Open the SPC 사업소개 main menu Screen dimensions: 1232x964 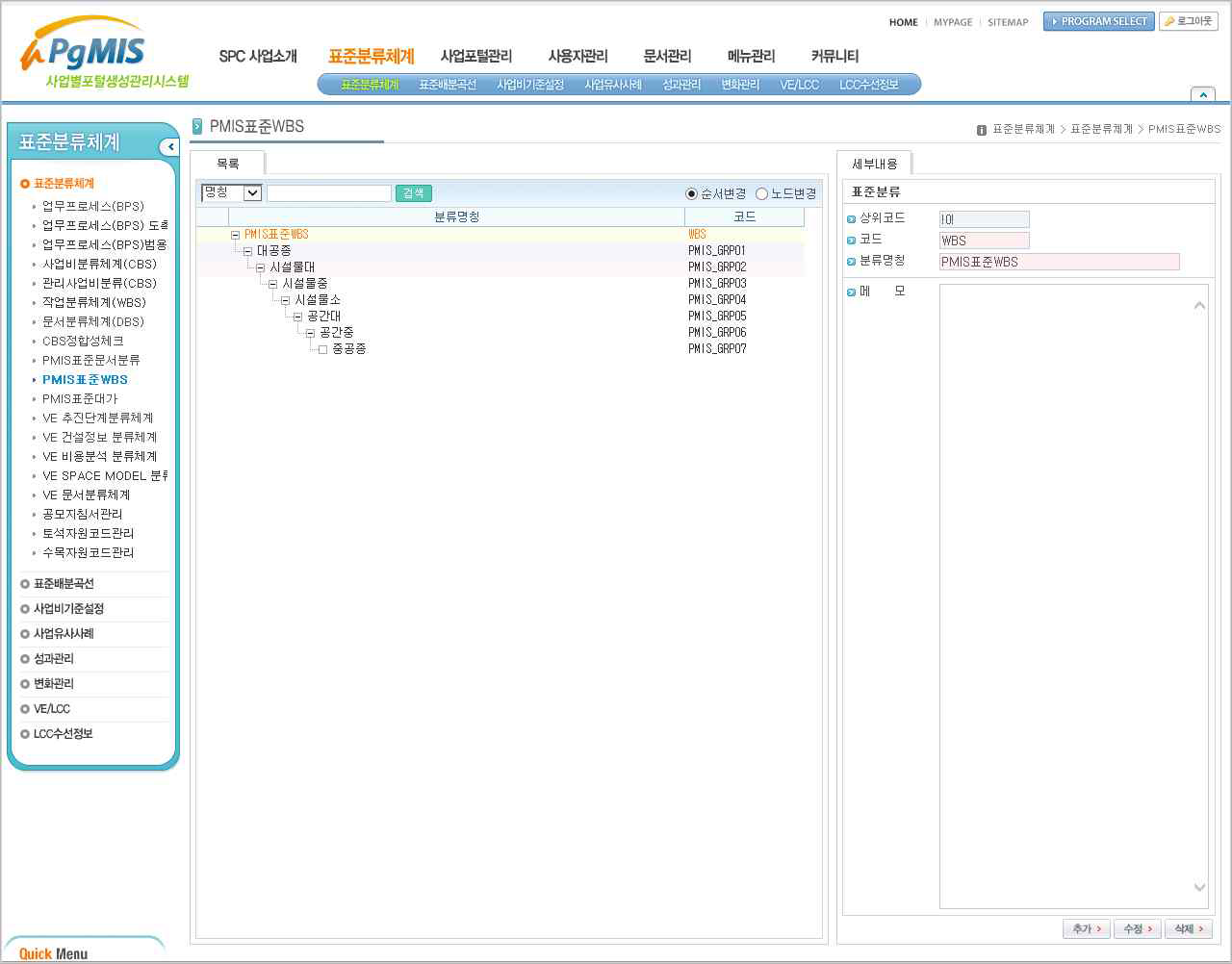point(258,57)
